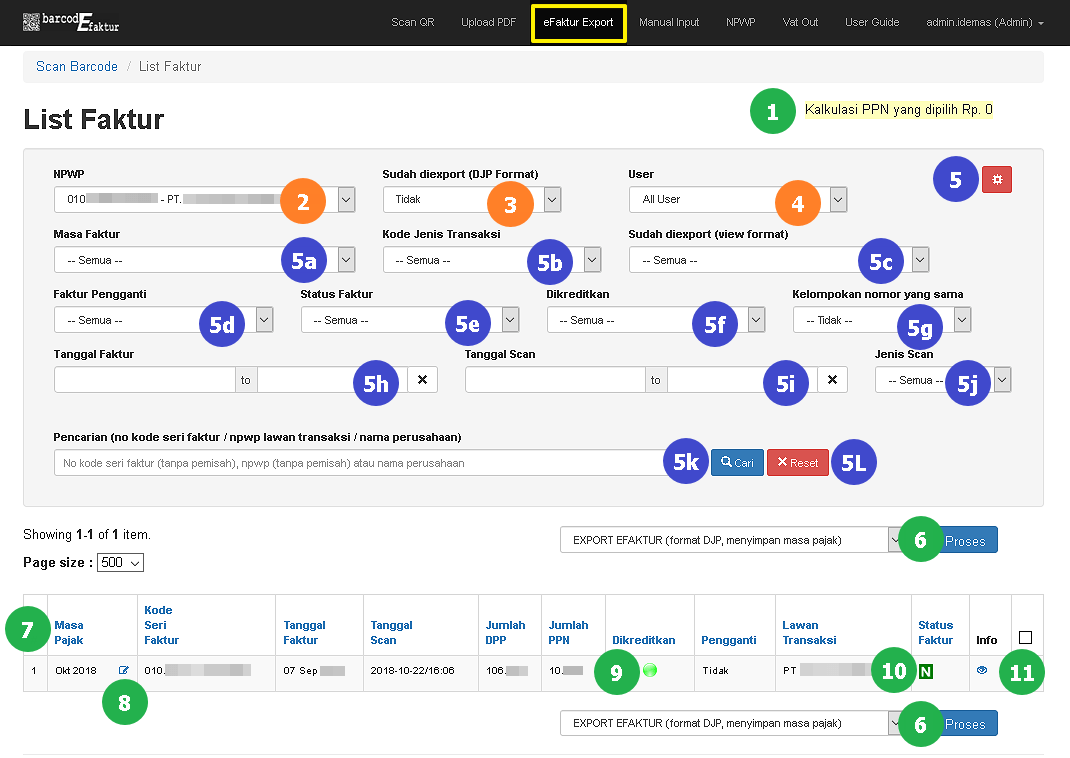Click the Tanggal Faktur start date field
1070x758 pixels.
[x=145, y=380]
